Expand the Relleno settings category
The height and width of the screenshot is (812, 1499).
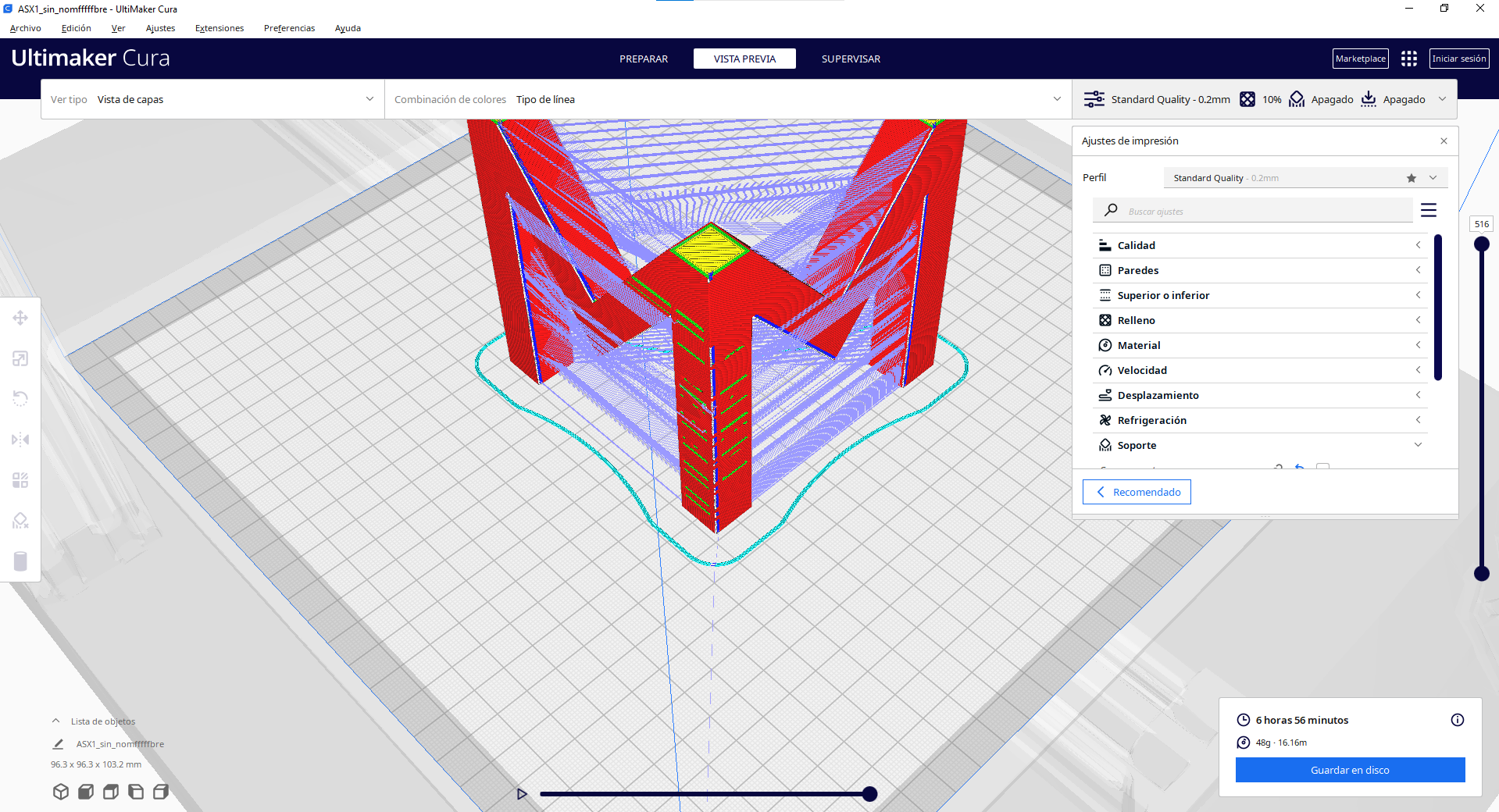(x=1260, y=320)
